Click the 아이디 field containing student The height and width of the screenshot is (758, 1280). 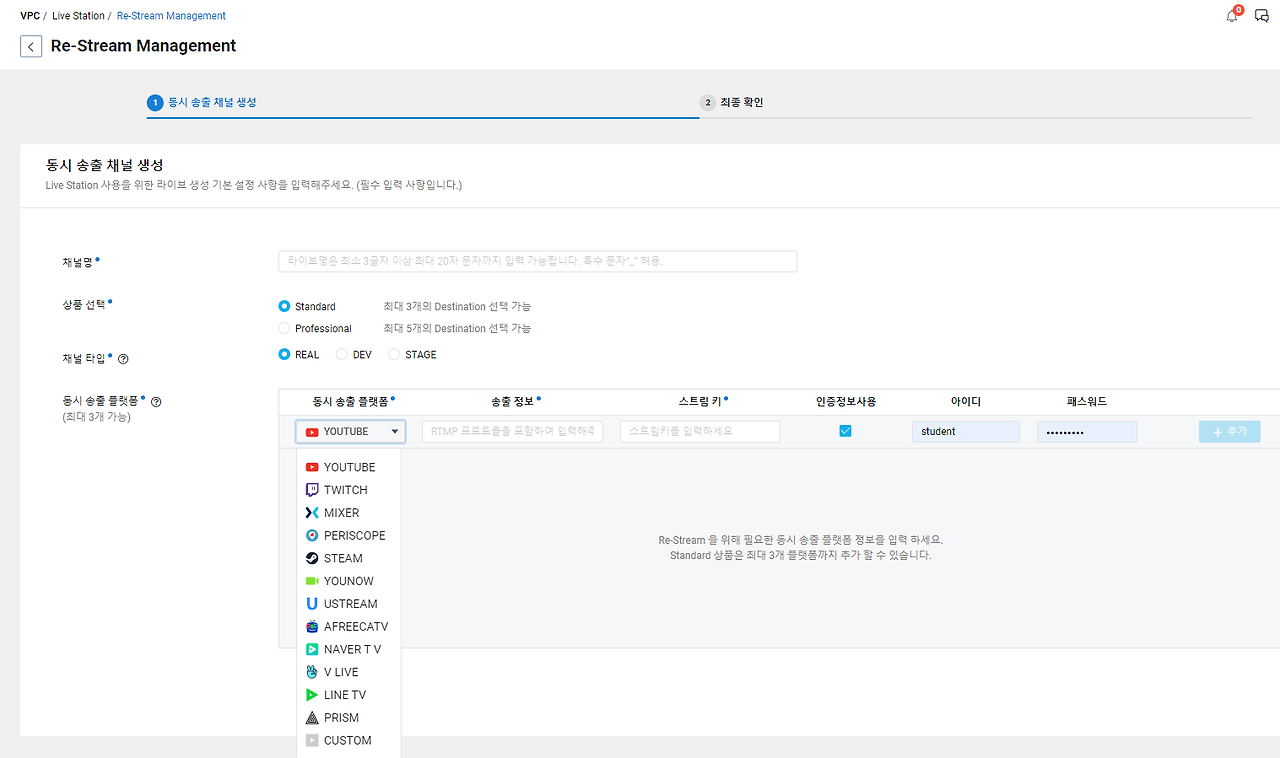(x=966, y=431)
